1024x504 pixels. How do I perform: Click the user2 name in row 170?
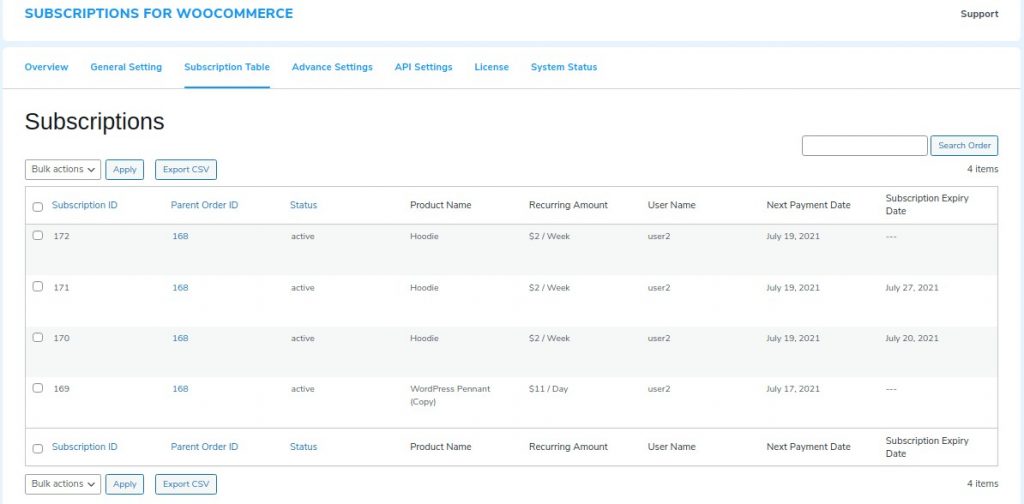(x=659, y=338)
